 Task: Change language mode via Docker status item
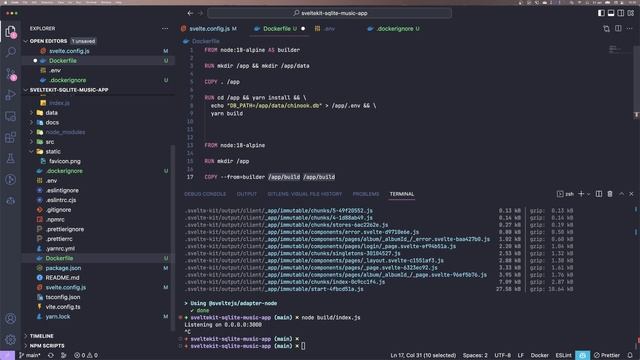(x=540, y=356)
